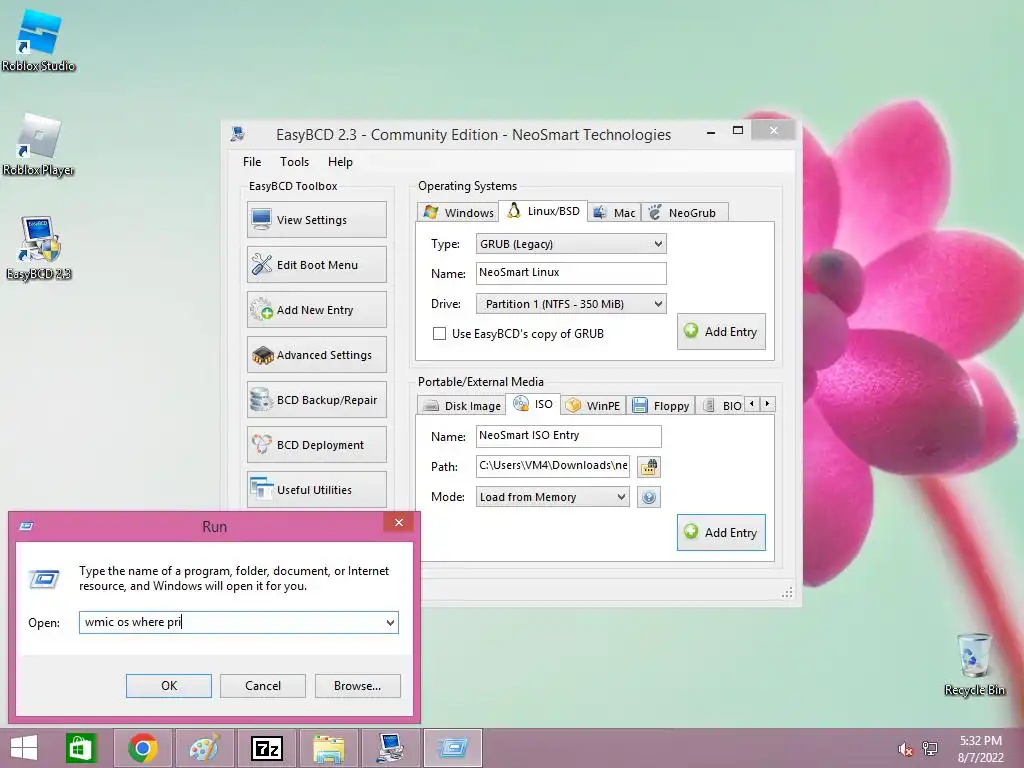Open Roblox Player desktop shortcut

point(39,145)
